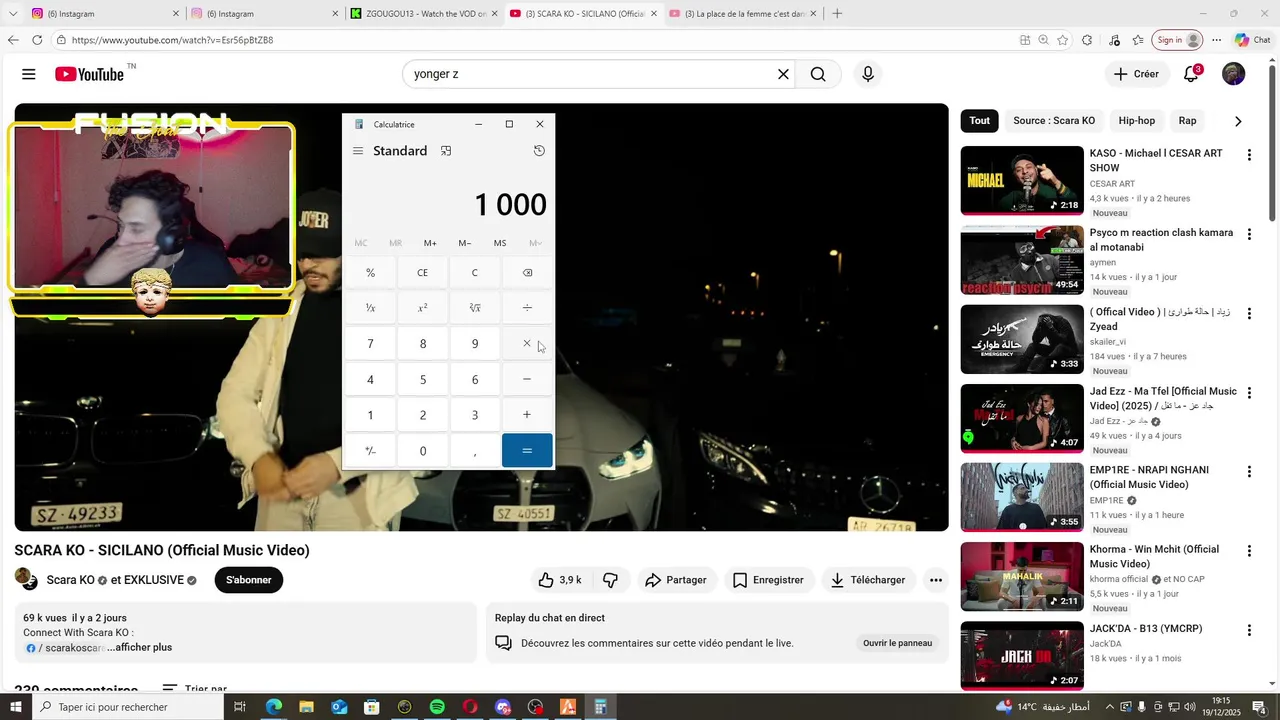Click the percent key in Calculator
Screen dimensions: 1280x720
pyautogui.click(x=370, y=273)
